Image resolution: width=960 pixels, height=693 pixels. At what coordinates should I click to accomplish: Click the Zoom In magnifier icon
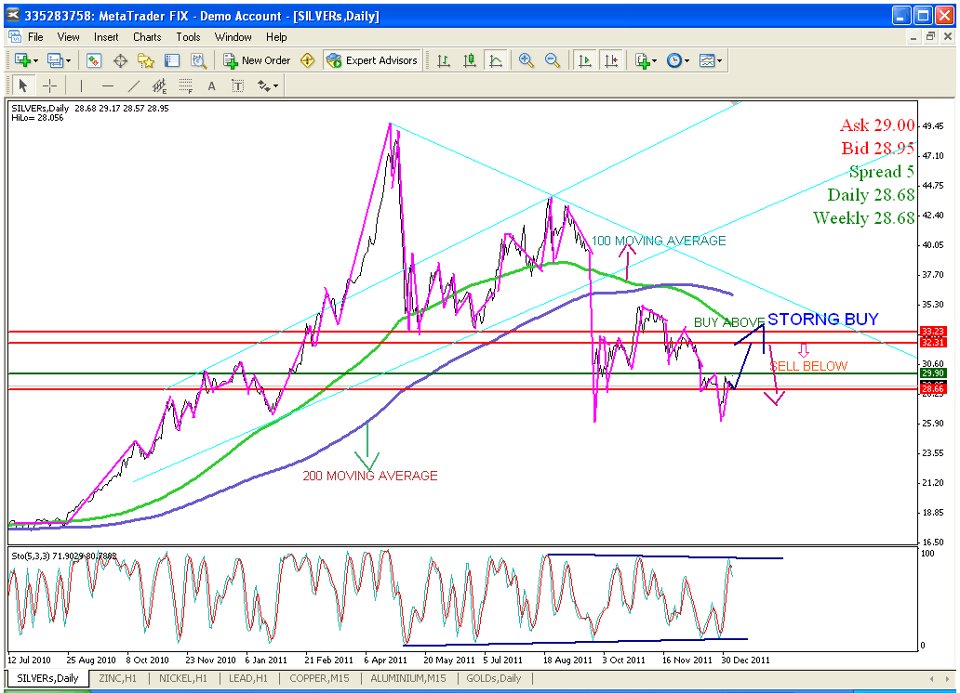click(x=526, y=61)
